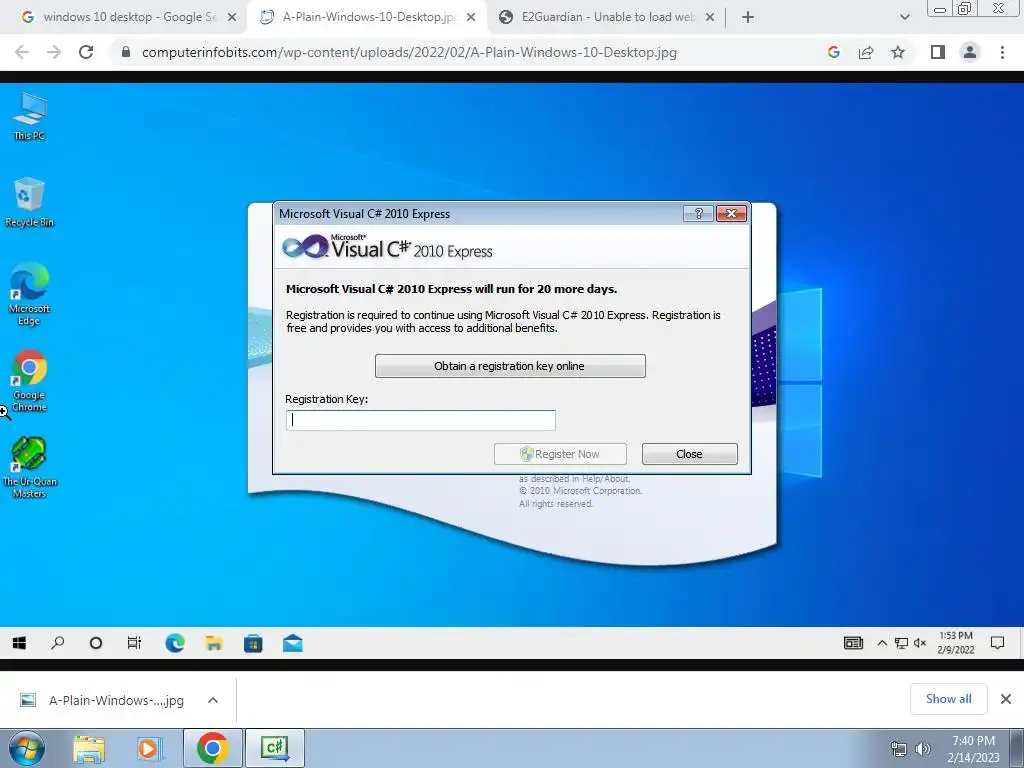Click Edge icon in Windows 10 taskbar
Viewport: 1024px width, 768px height.
[174, 643]
